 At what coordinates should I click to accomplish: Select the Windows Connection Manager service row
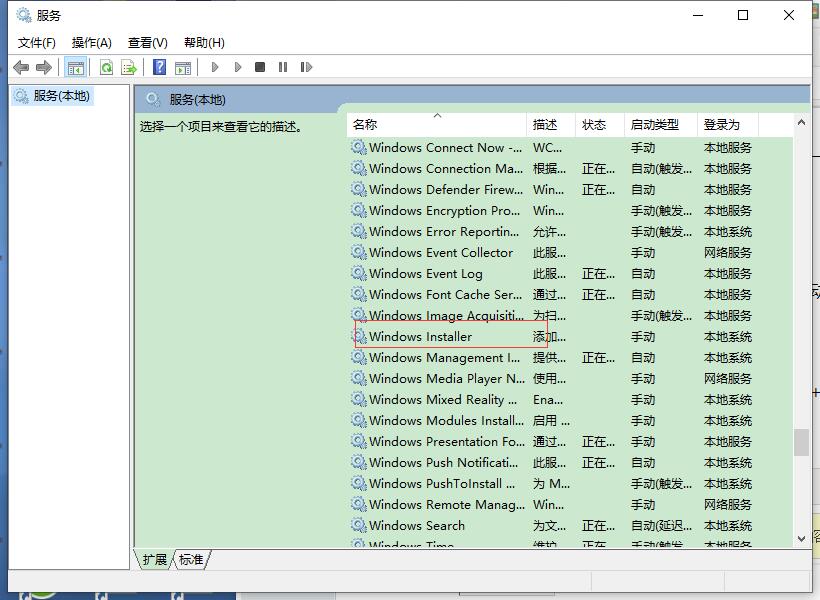coord(570,169)
